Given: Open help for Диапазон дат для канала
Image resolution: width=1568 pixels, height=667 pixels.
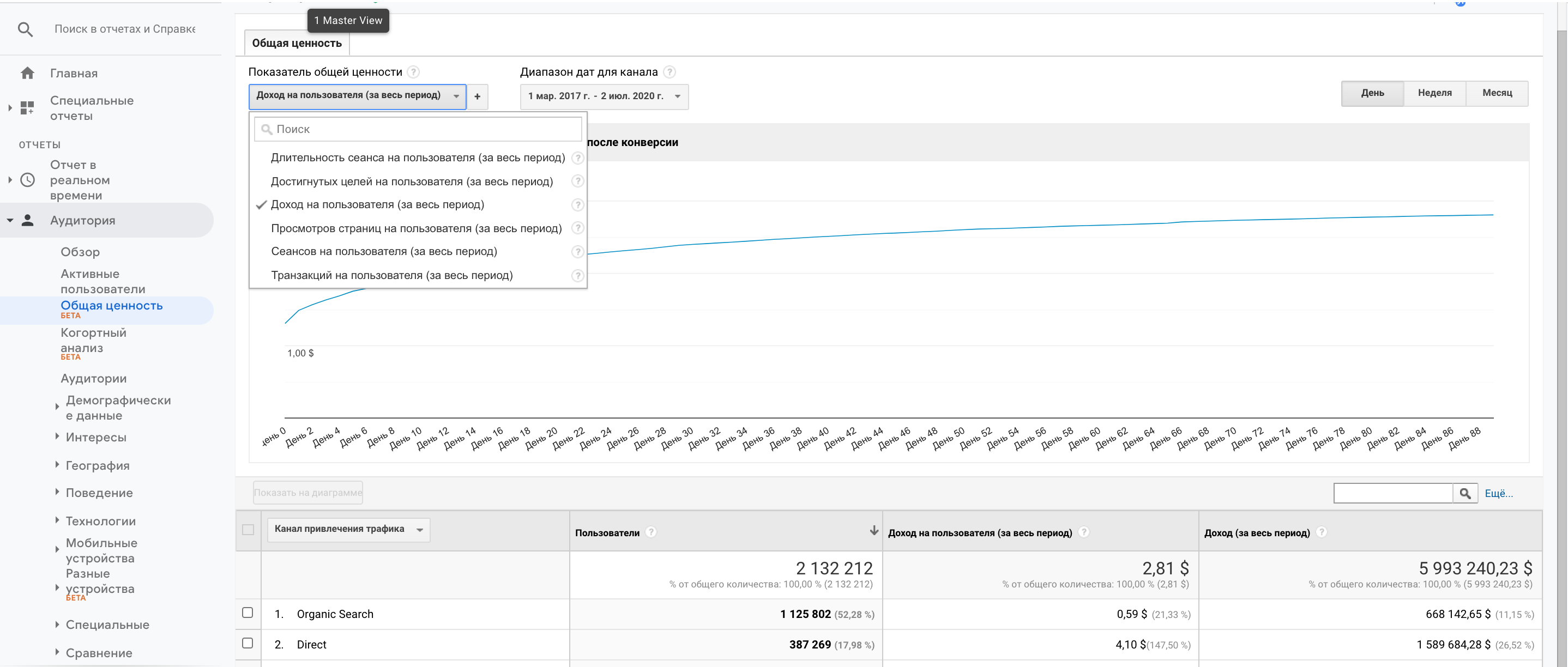Looking at the screenshot, I should pos(669,72).
